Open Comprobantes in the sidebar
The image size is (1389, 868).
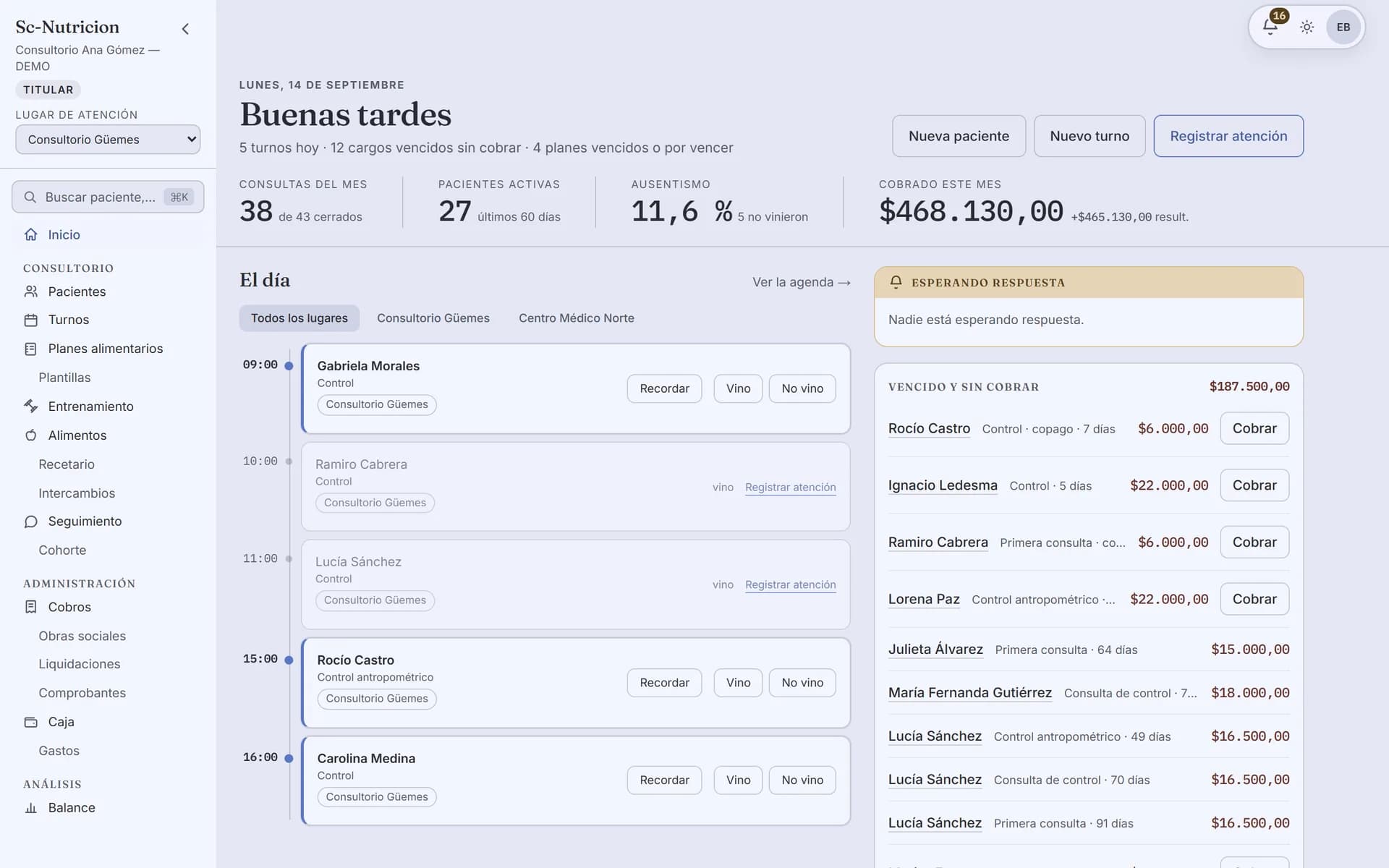point(82,693)
